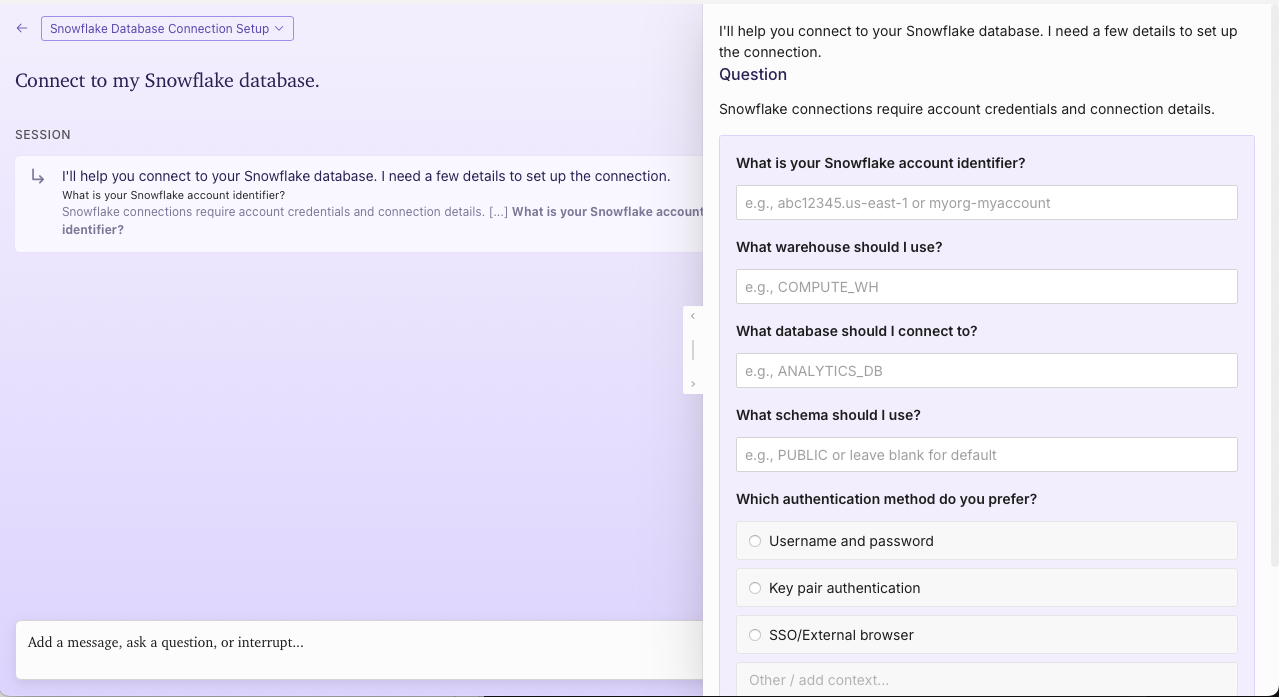Click the vertical scrollbar on right panel
Screen dimensions: 1279x697
(1274, 285)
